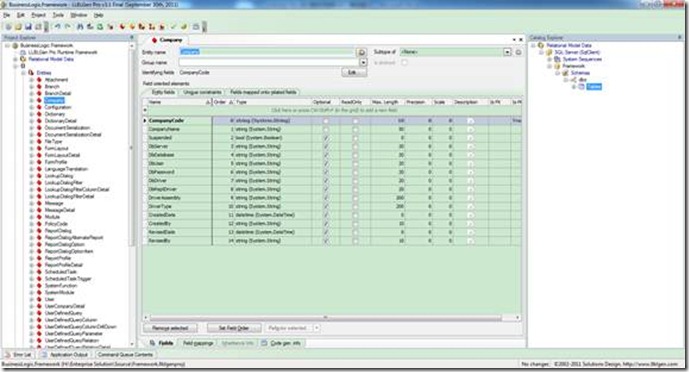Expand the Tables node in Catalog Explorer

coord(573,87)
